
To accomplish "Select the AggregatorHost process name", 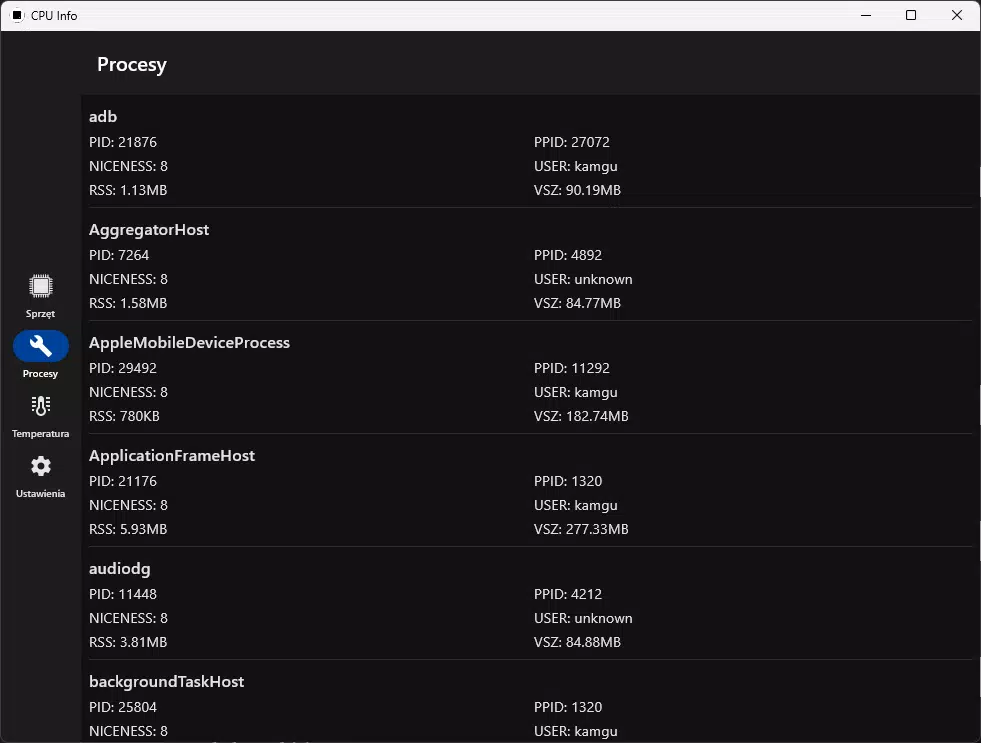I will click(149, 230).
